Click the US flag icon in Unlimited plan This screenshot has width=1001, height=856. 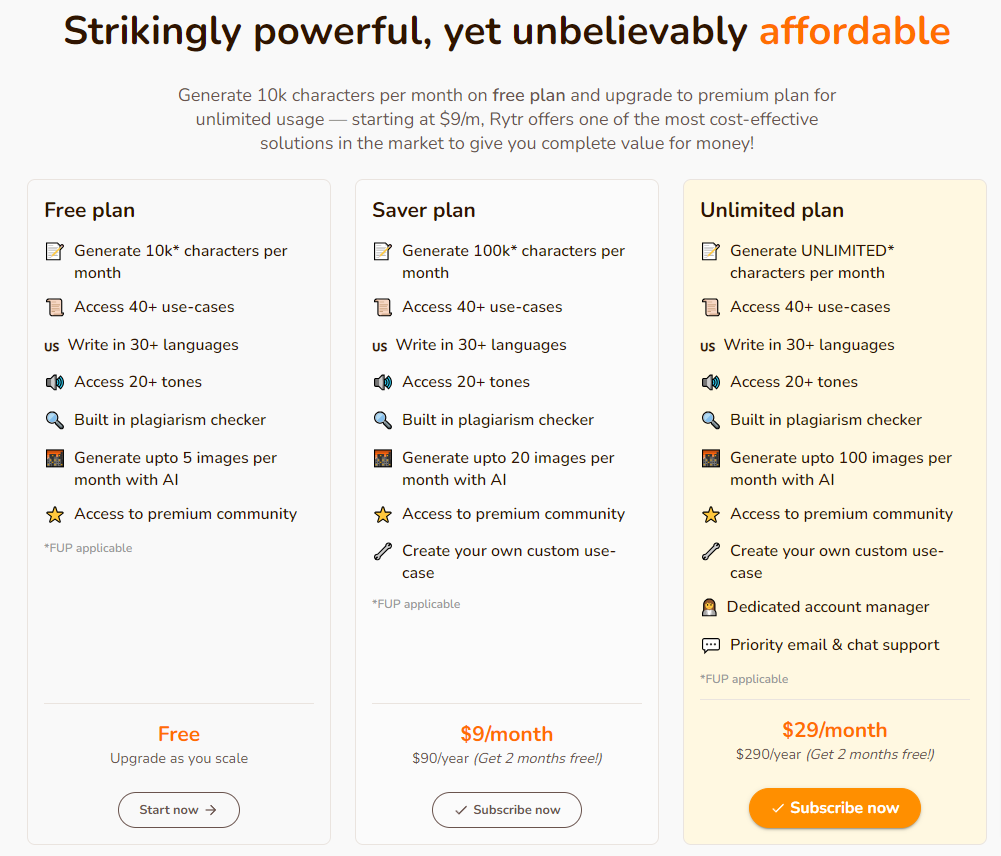(708, 346)
